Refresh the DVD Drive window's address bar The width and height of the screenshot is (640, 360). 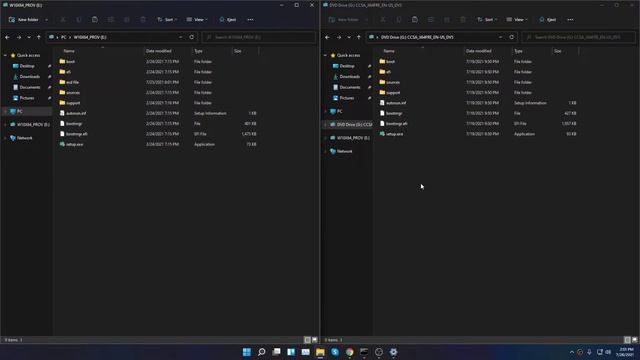[511, 37]
